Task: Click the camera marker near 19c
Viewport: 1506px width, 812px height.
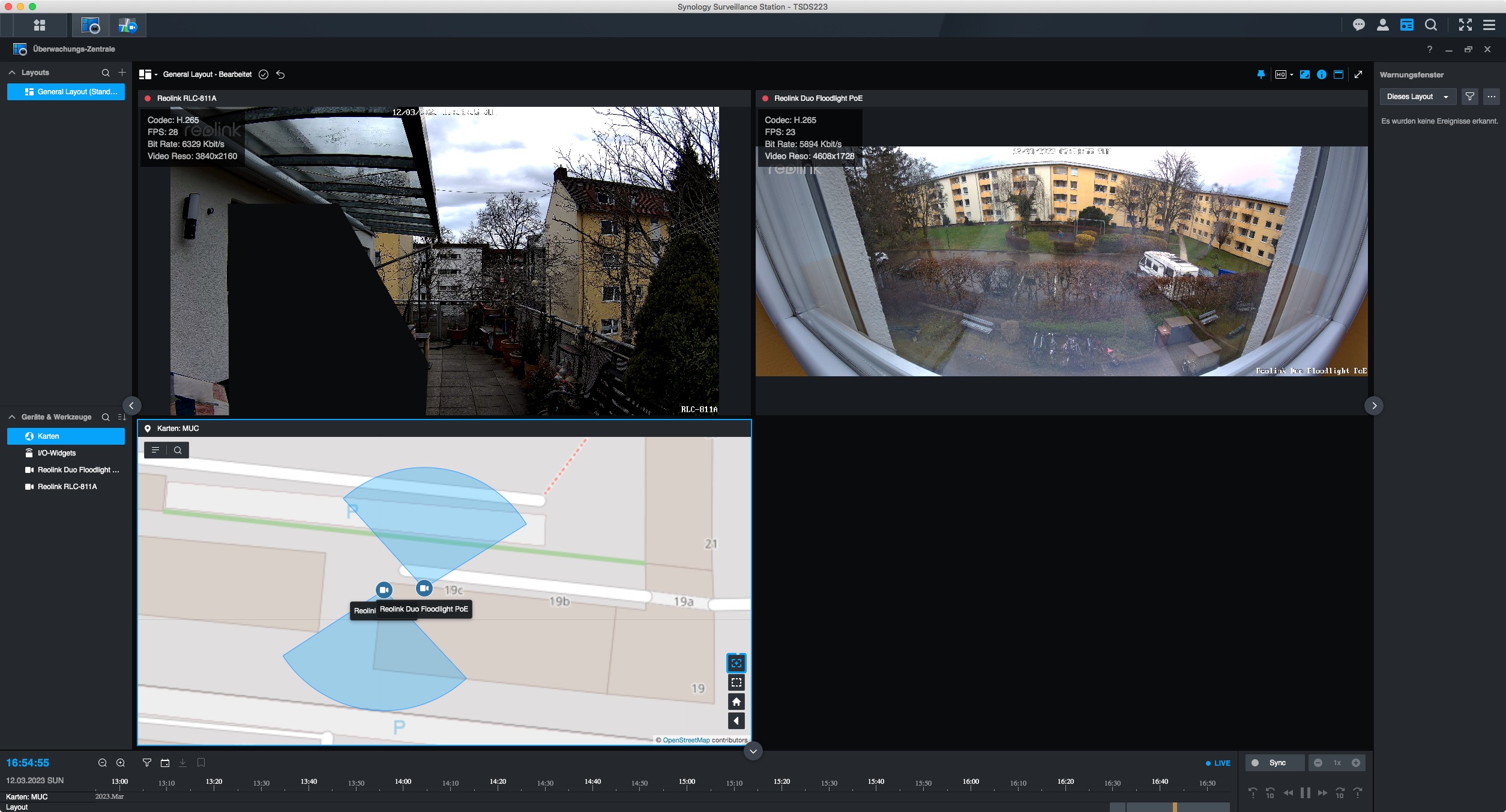Action: coord(424,588)
